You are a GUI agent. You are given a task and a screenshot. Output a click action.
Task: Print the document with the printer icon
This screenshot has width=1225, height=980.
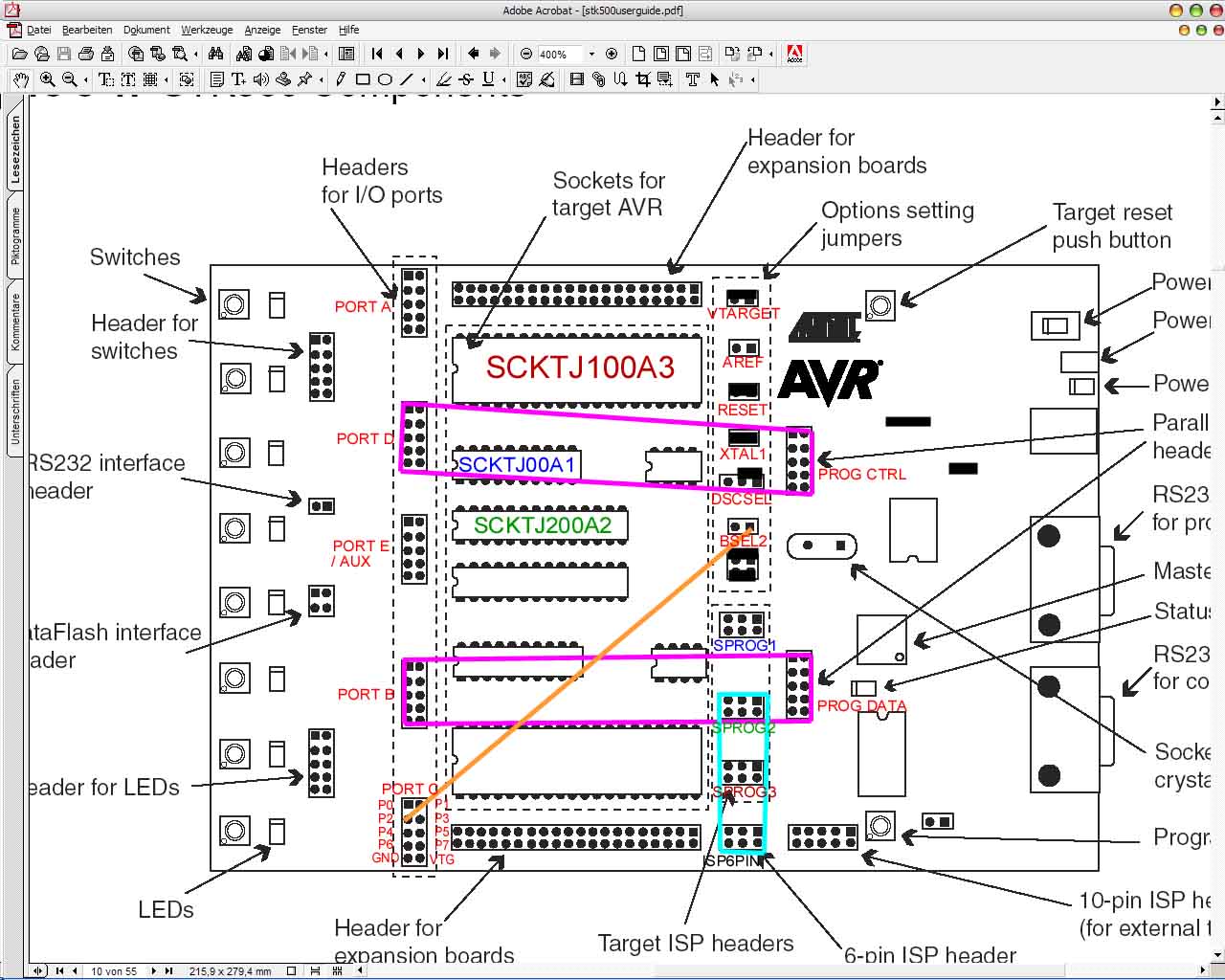point(86,54)
